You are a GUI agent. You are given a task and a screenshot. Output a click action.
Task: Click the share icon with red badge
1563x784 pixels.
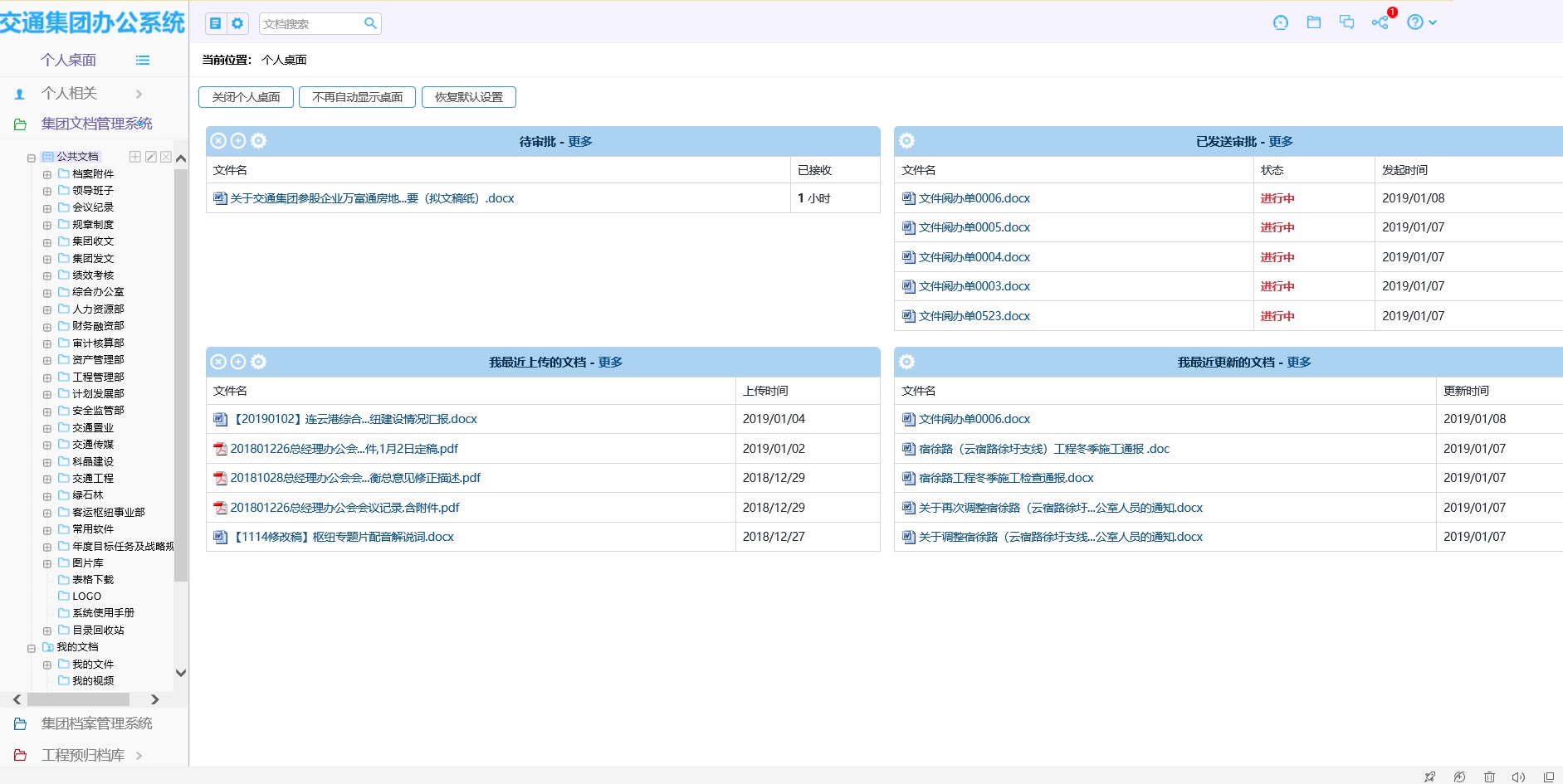click(1380, 22)
